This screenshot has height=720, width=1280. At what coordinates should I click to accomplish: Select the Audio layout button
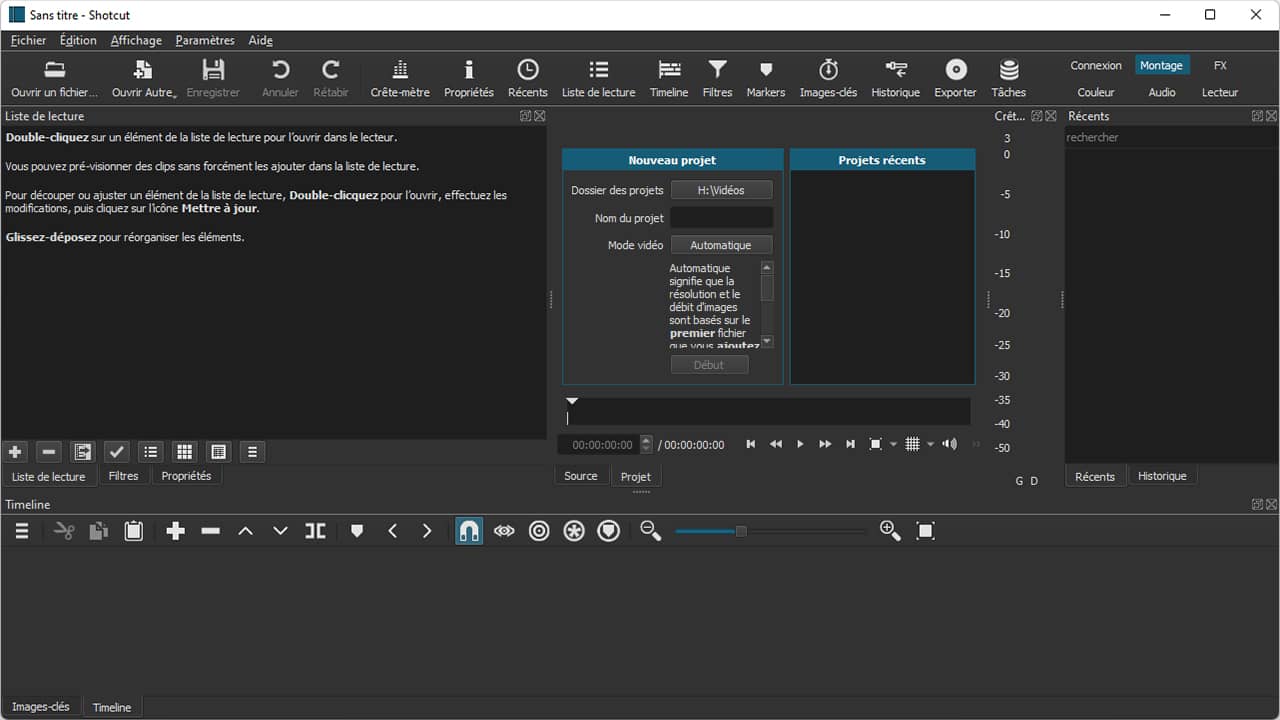coord(1162,92)
